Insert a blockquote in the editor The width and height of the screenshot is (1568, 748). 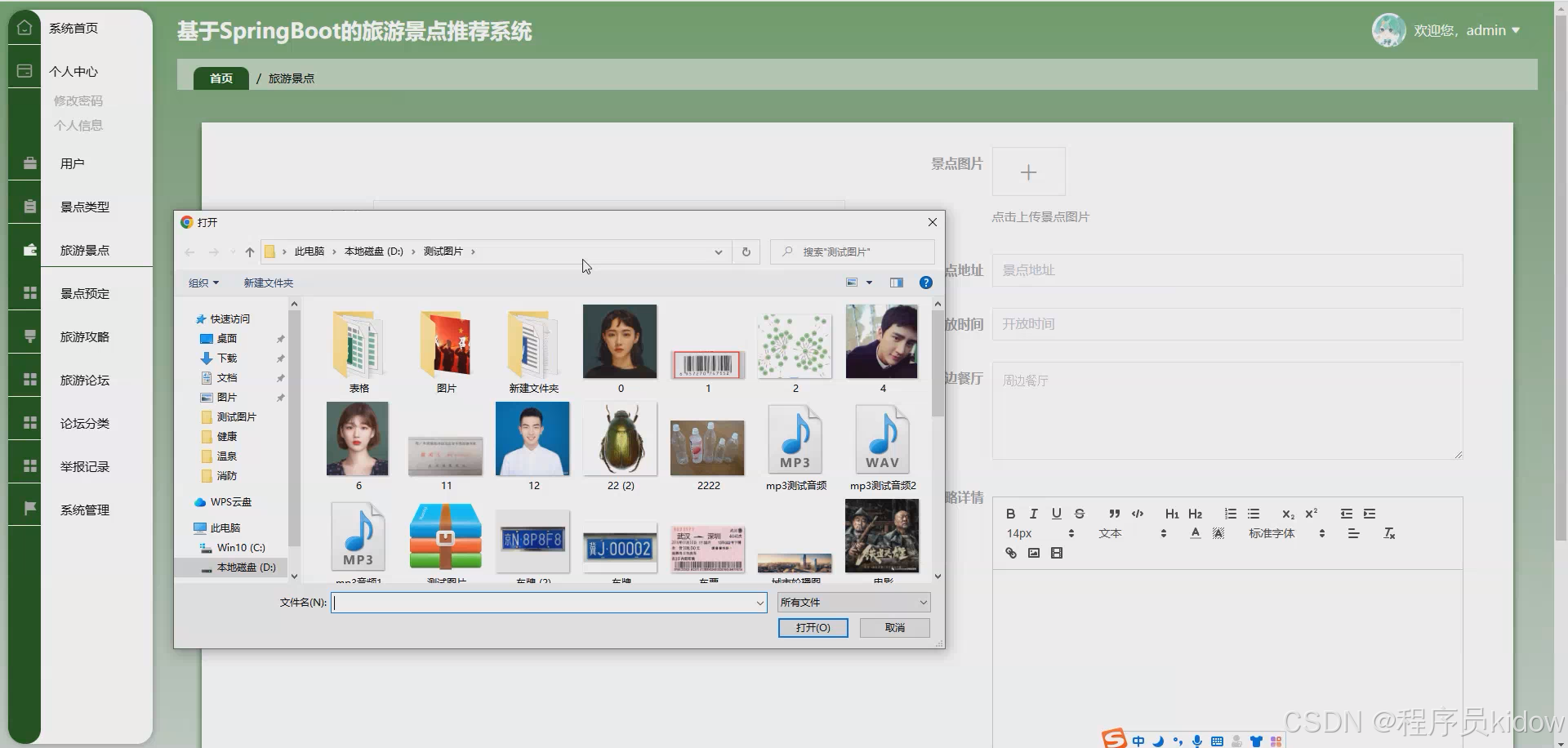point(1114,514)
